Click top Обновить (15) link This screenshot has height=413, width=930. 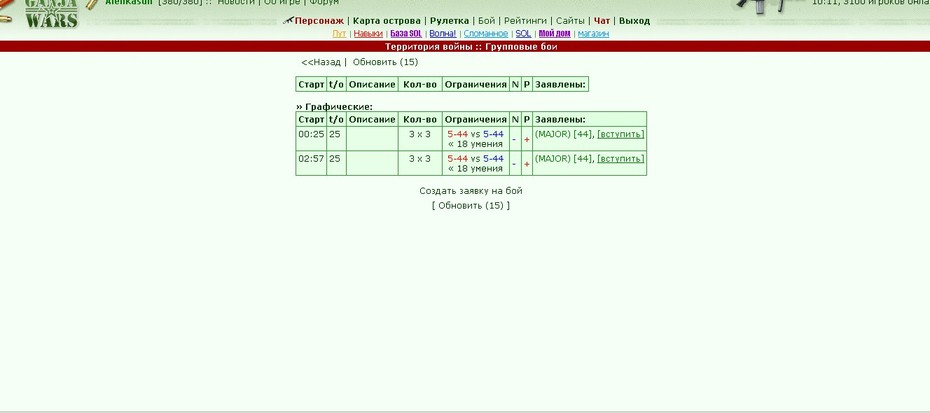click(385, 62)
